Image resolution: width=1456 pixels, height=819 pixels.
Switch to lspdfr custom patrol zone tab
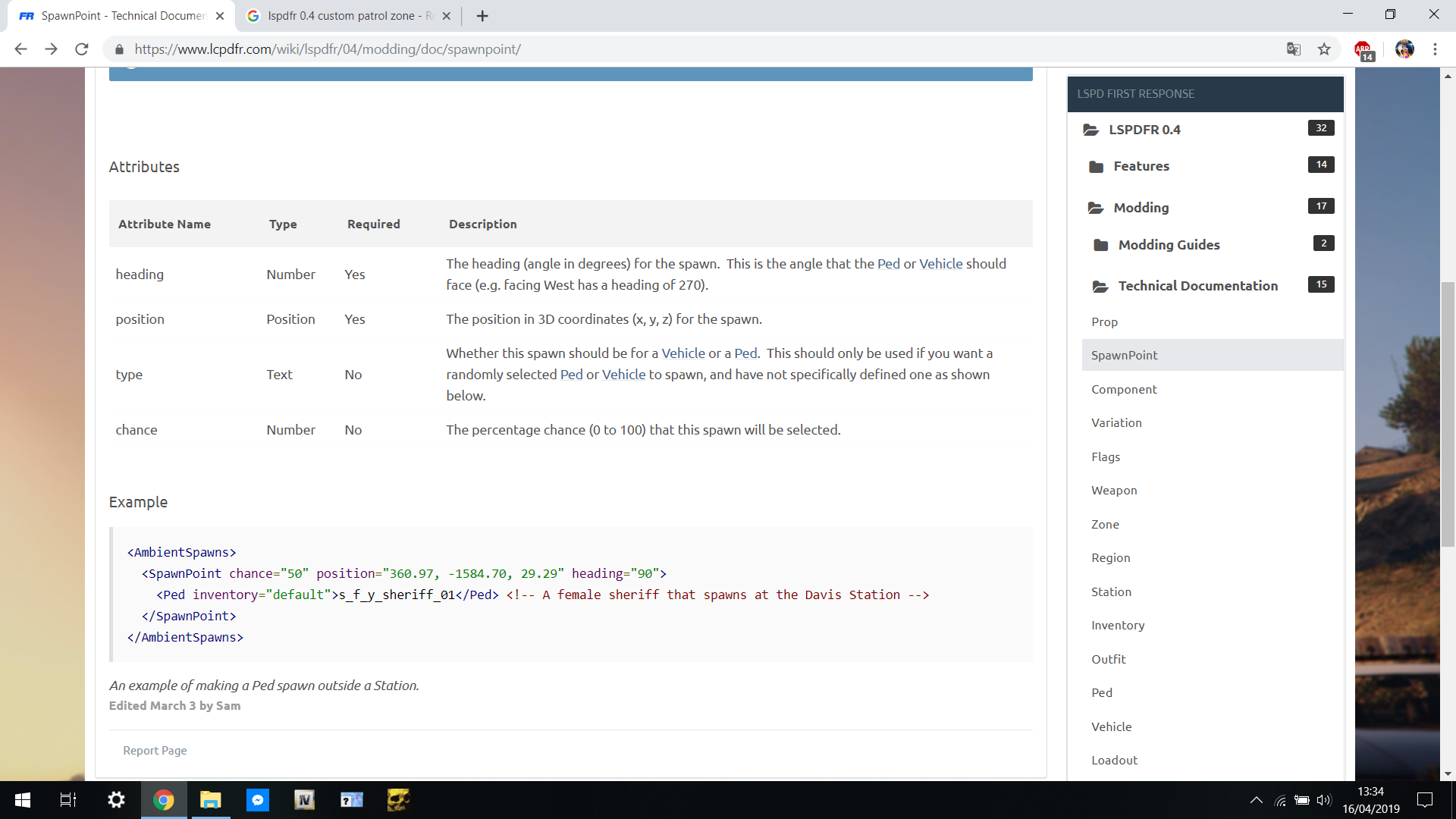point(341,16)
